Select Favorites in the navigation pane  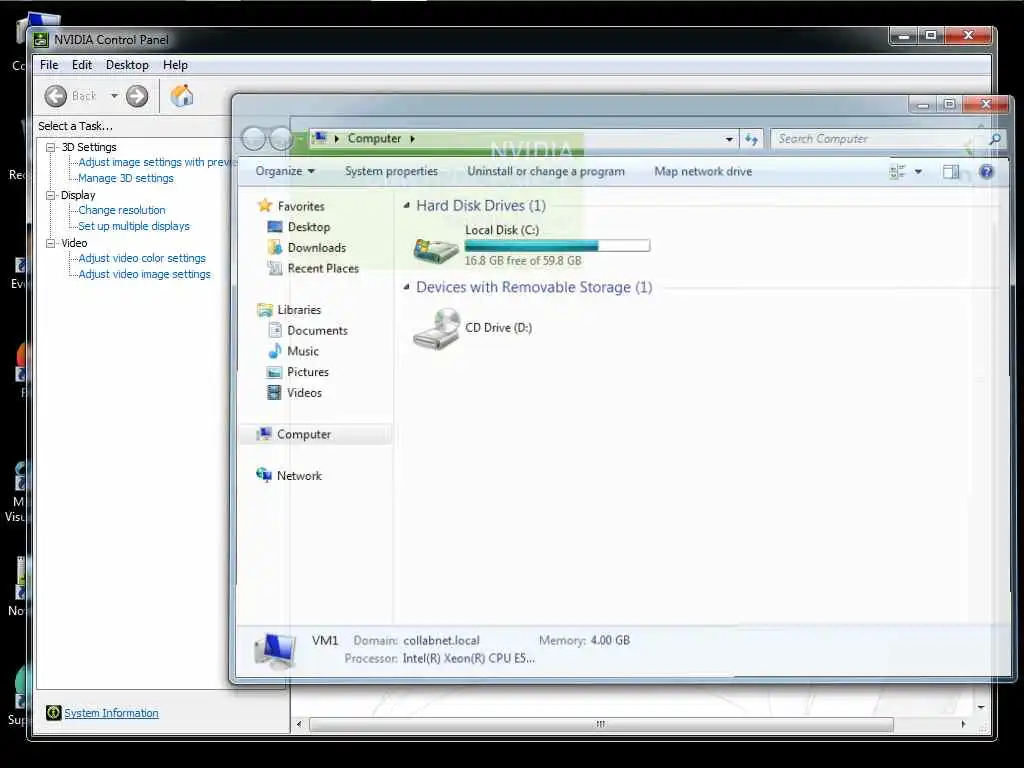(300, 206)
